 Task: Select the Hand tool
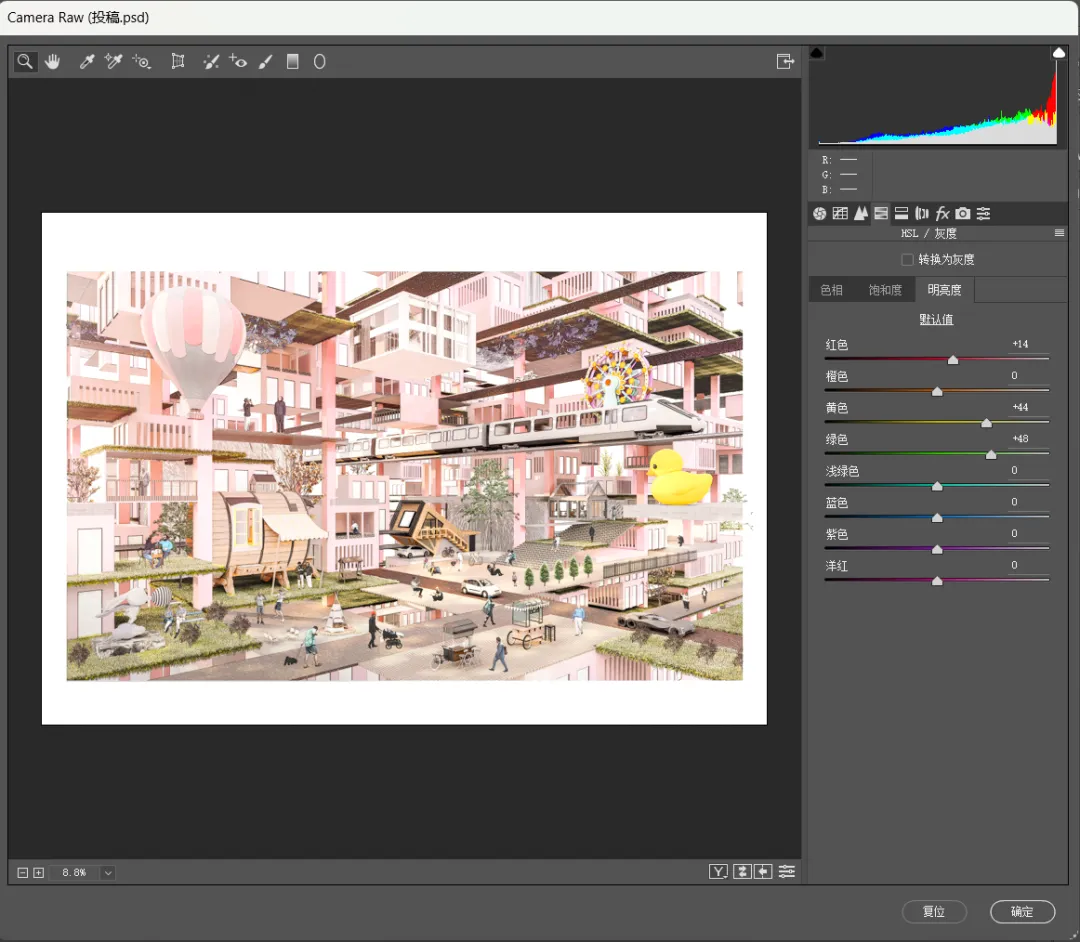coord(52,62)
